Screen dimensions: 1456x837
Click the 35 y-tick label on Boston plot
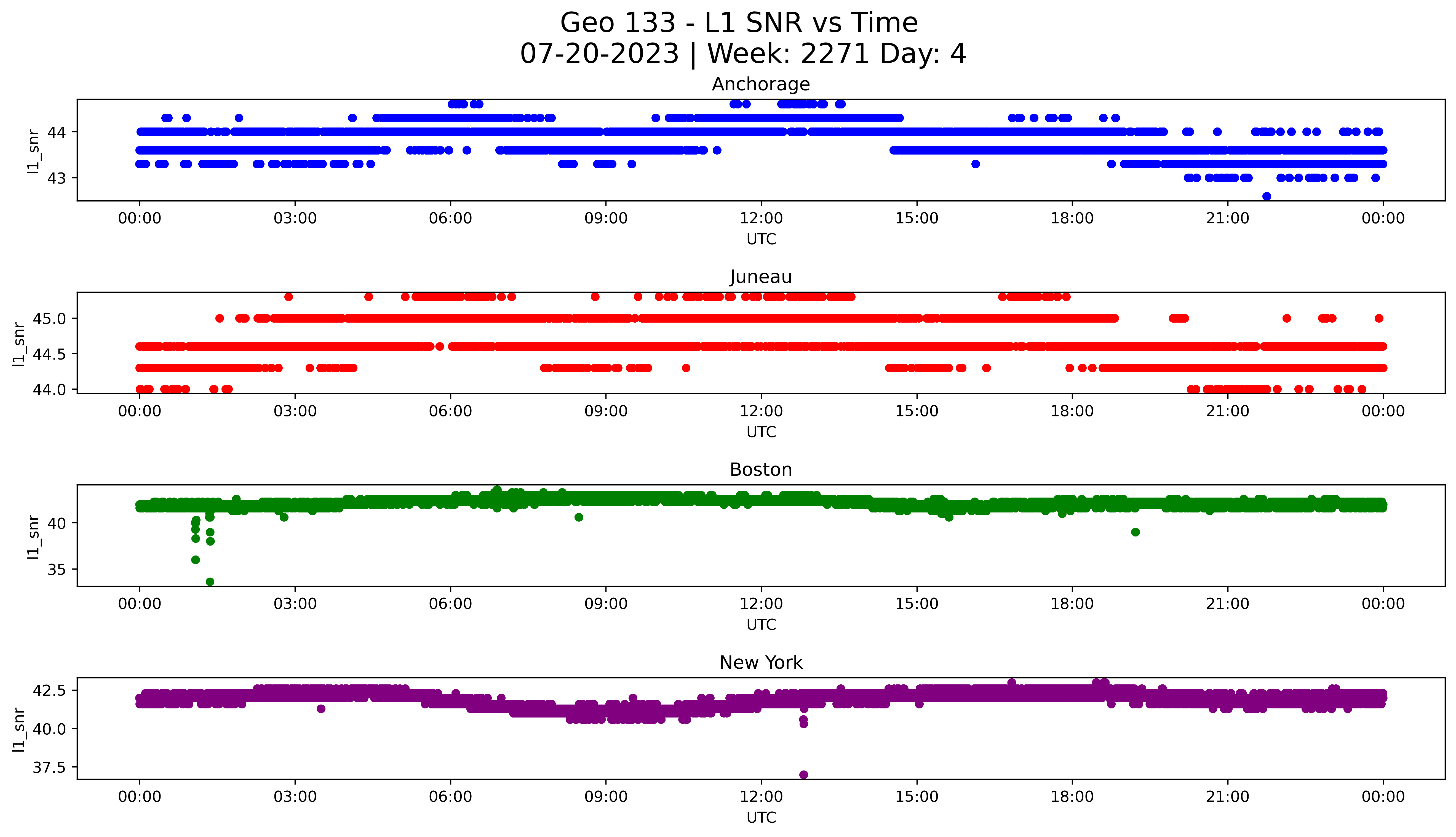coord(57,570)
